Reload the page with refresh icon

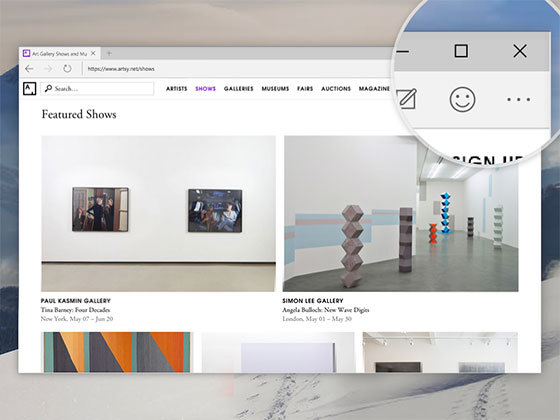point(67,68)
